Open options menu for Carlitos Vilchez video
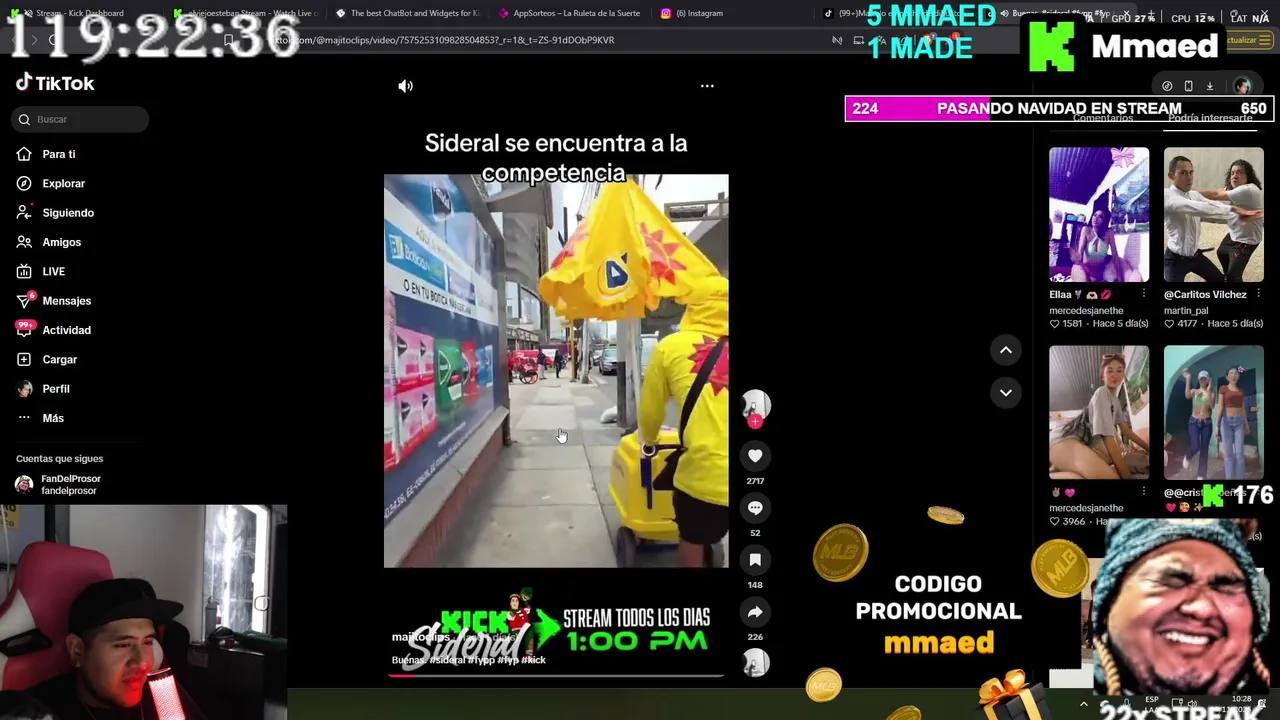Image resolution: width=1280 pixels, height=720 pixels. [1258, 294]
